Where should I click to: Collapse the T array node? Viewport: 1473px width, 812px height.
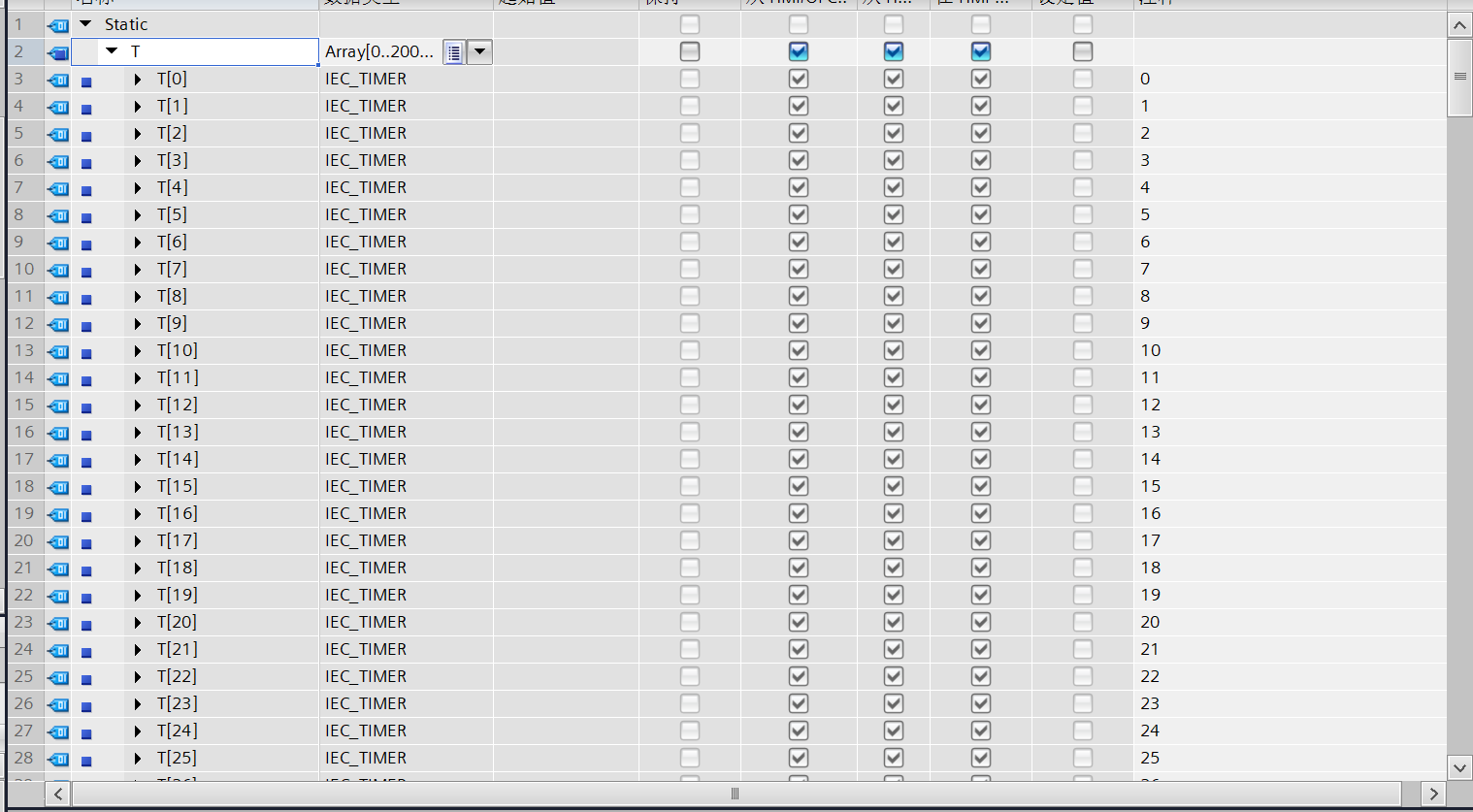[x=112, y=51]
